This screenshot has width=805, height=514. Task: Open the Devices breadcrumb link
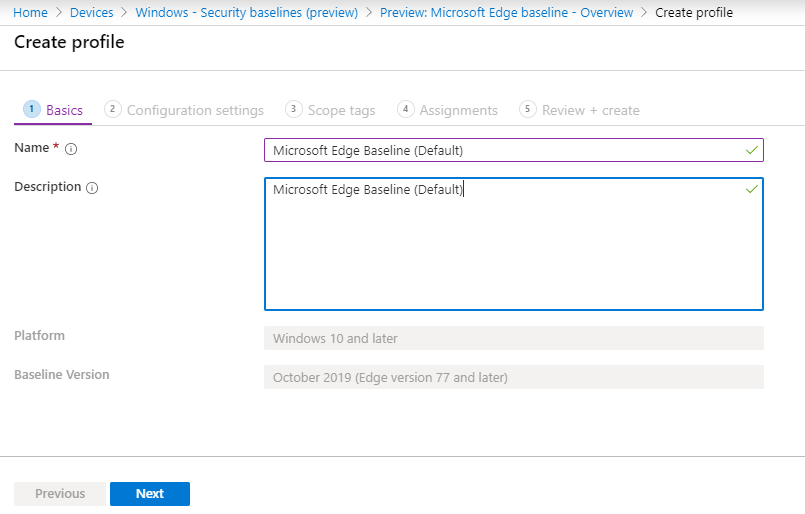click(x=91, y=12)
